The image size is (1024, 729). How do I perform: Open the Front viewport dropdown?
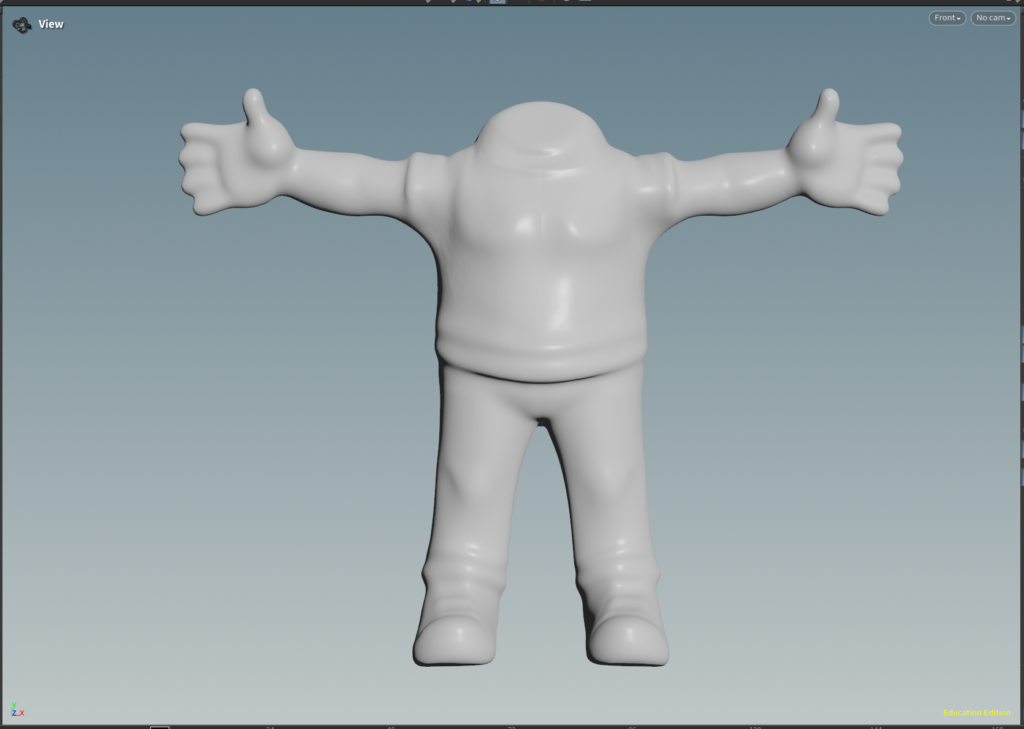tap(946, 18)
